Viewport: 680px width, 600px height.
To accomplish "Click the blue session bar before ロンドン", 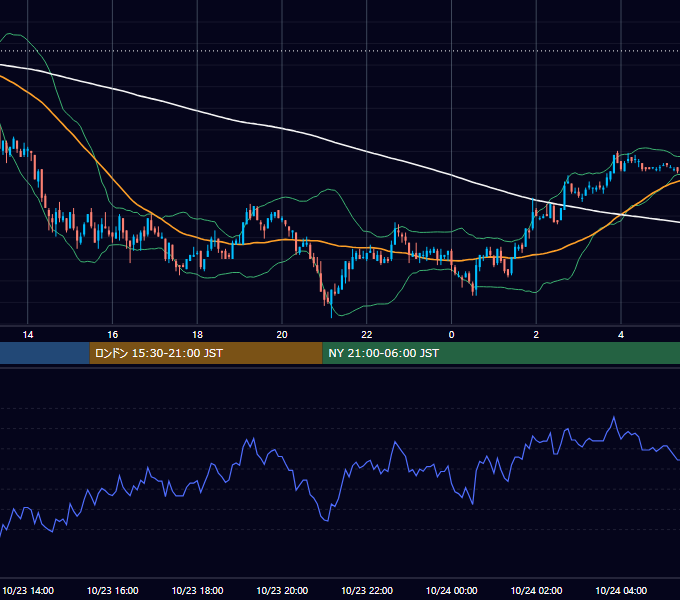I will coord(45,353).
